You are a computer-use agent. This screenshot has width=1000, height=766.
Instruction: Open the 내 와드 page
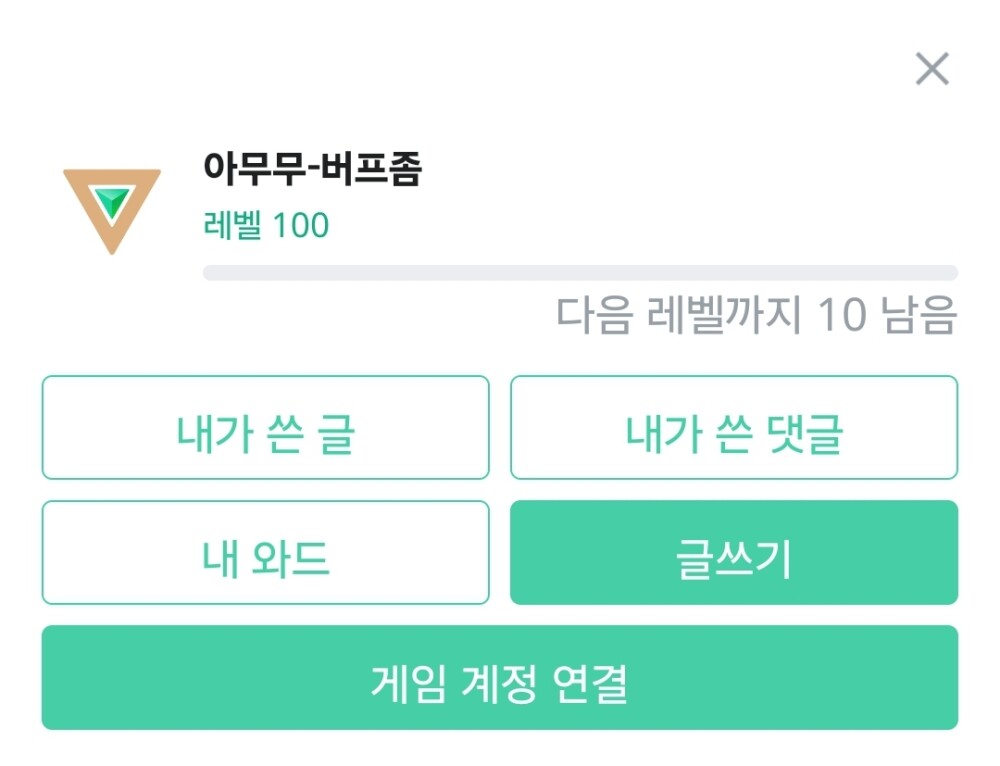tap(265, 553)
